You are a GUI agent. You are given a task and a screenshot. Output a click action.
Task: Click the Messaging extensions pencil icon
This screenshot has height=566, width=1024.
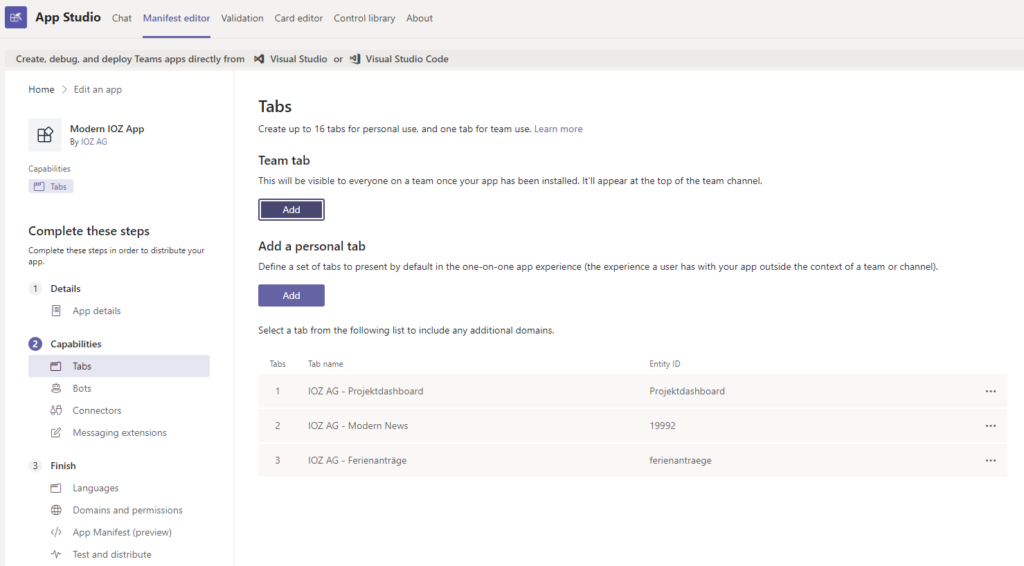[x=56, y=433]
